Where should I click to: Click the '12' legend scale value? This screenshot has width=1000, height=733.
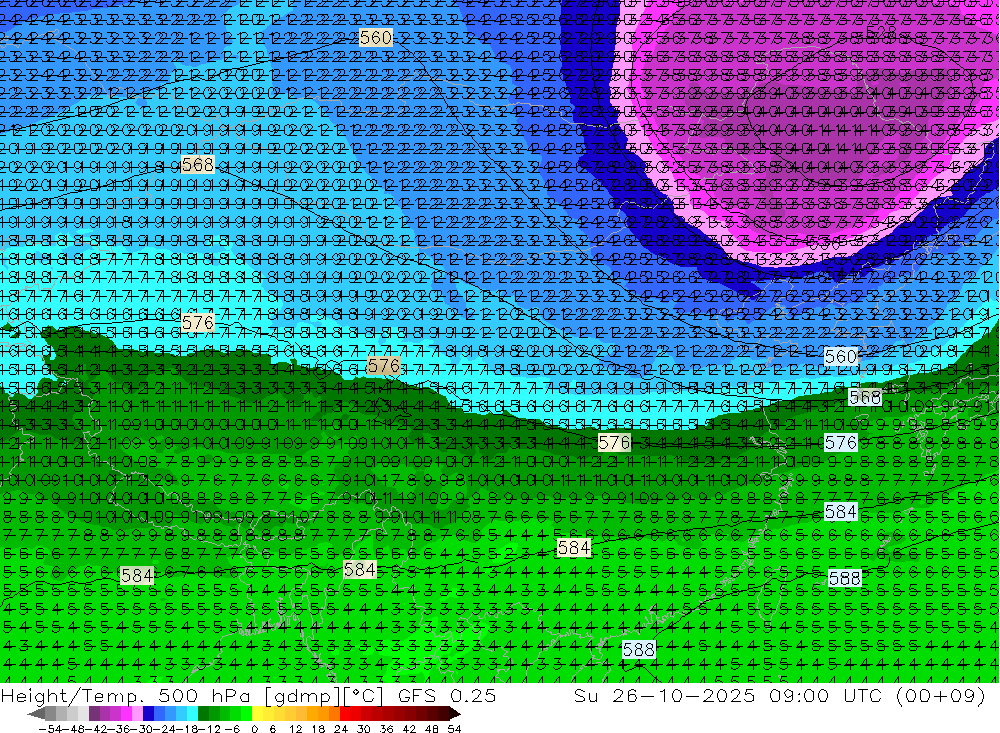[295, 729]
